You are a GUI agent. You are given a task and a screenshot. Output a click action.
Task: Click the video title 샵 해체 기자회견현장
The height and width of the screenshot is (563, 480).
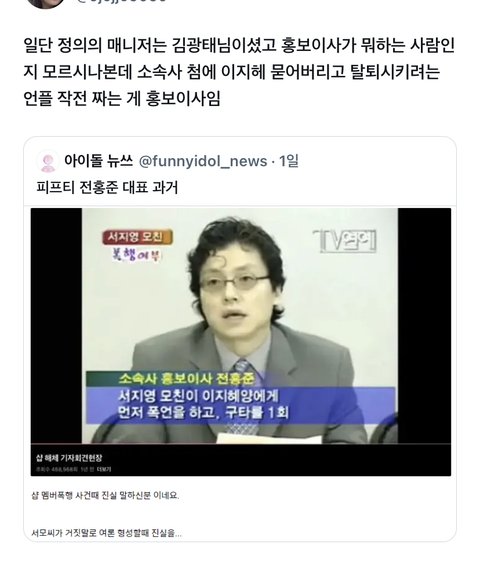(69, 458)
